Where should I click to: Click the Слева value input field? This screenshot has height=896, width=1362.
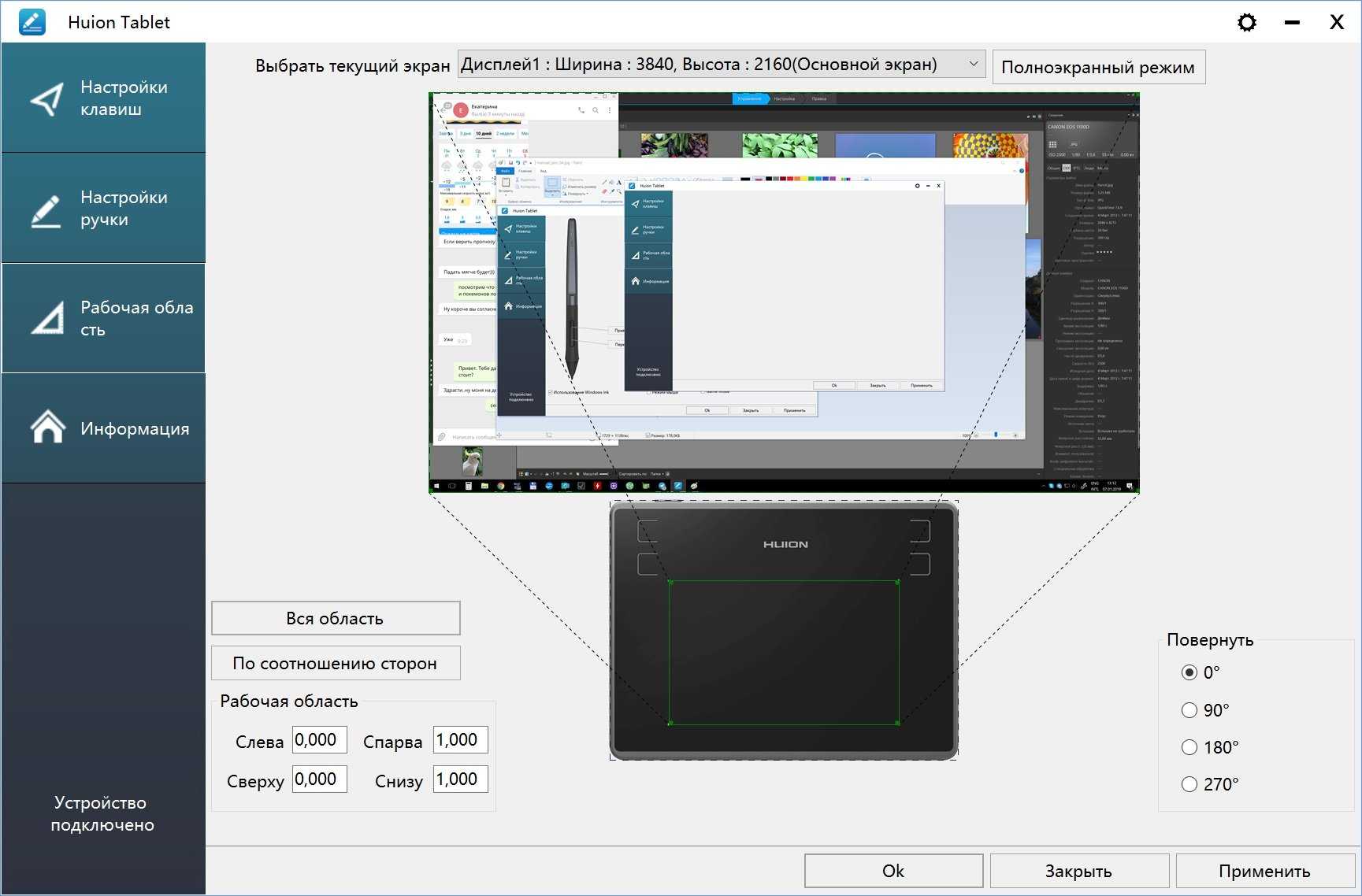(319, 740)
